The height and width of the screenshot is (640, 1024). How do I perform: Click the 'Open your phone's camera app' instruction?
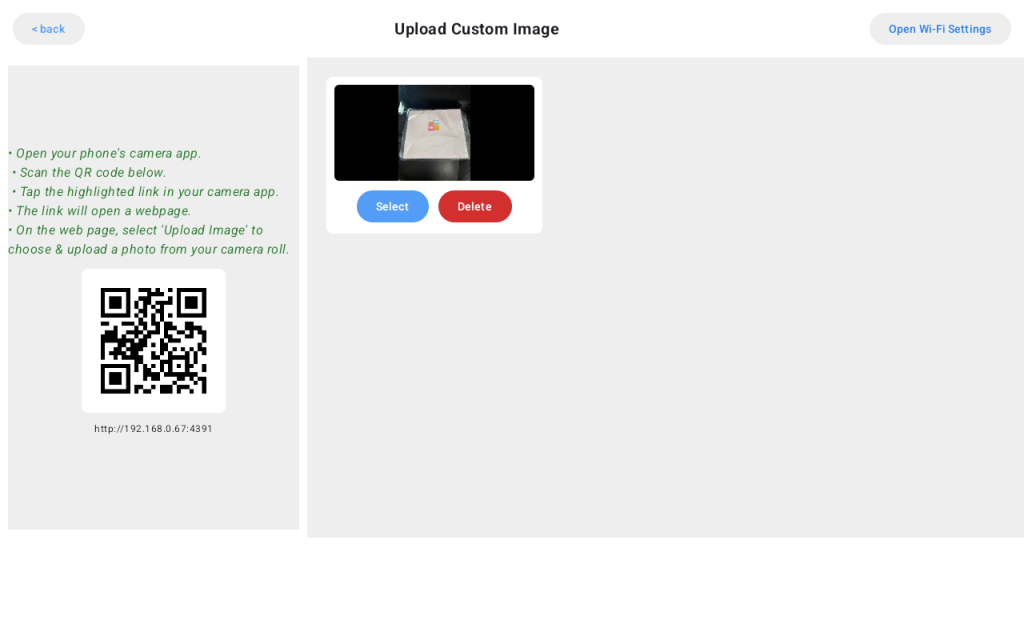(105, 153)
